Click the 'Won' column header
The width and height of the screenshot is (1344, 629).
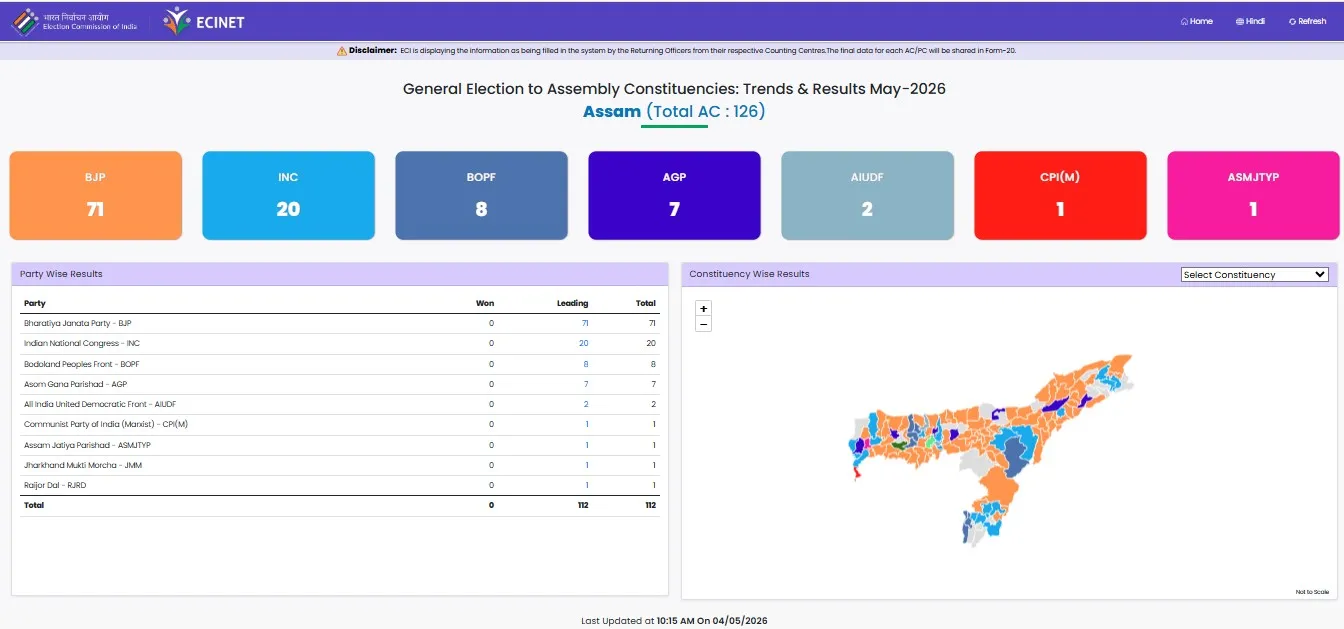tap(484, 303)
